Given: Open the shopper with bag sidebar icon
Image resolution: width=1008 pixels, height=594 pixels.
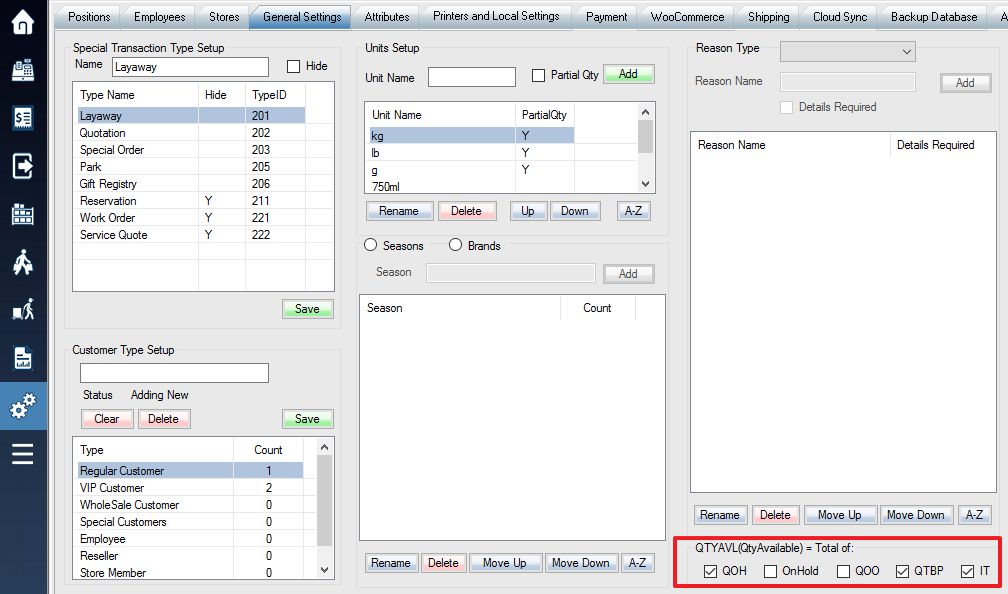Looking at the screenshot, I should [x=23, y=262].
